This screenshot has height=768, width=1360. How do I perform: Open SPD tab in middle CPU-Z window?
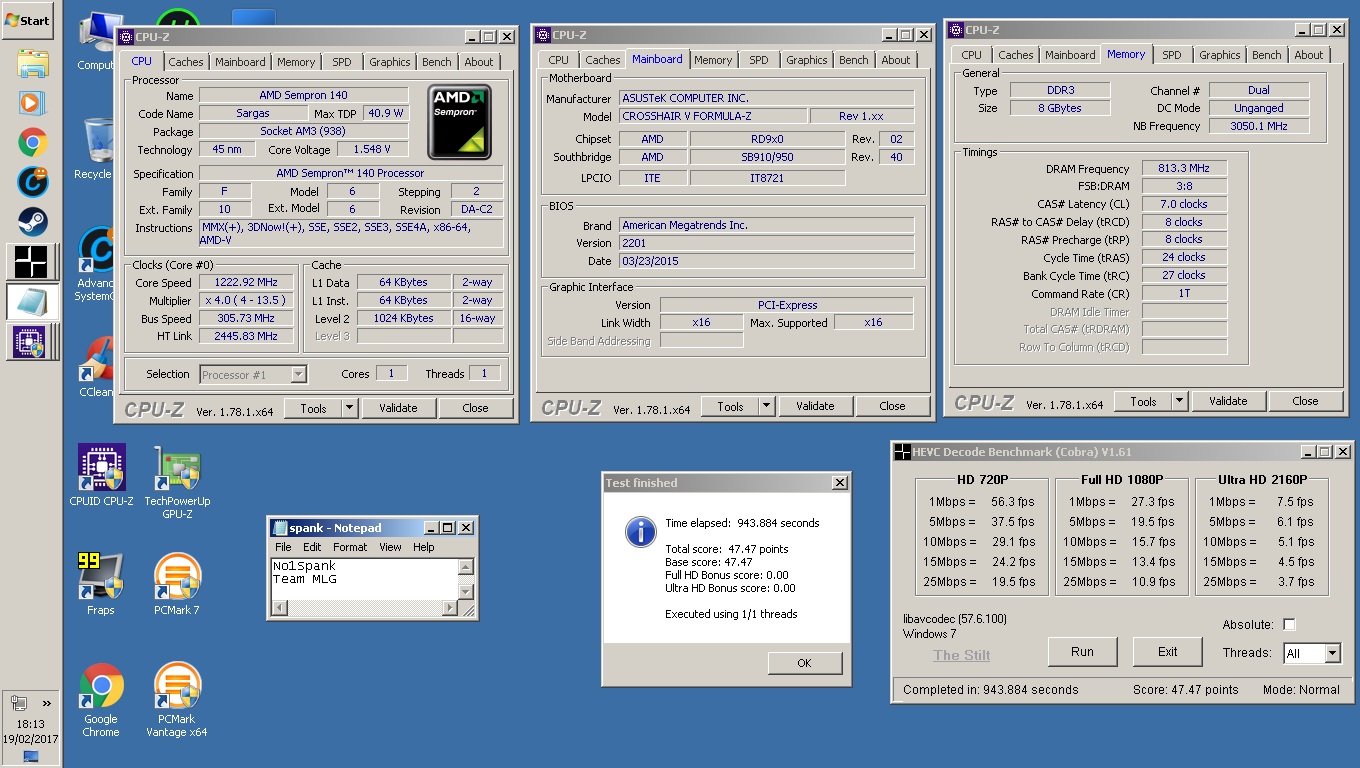(x=759, y=60)
